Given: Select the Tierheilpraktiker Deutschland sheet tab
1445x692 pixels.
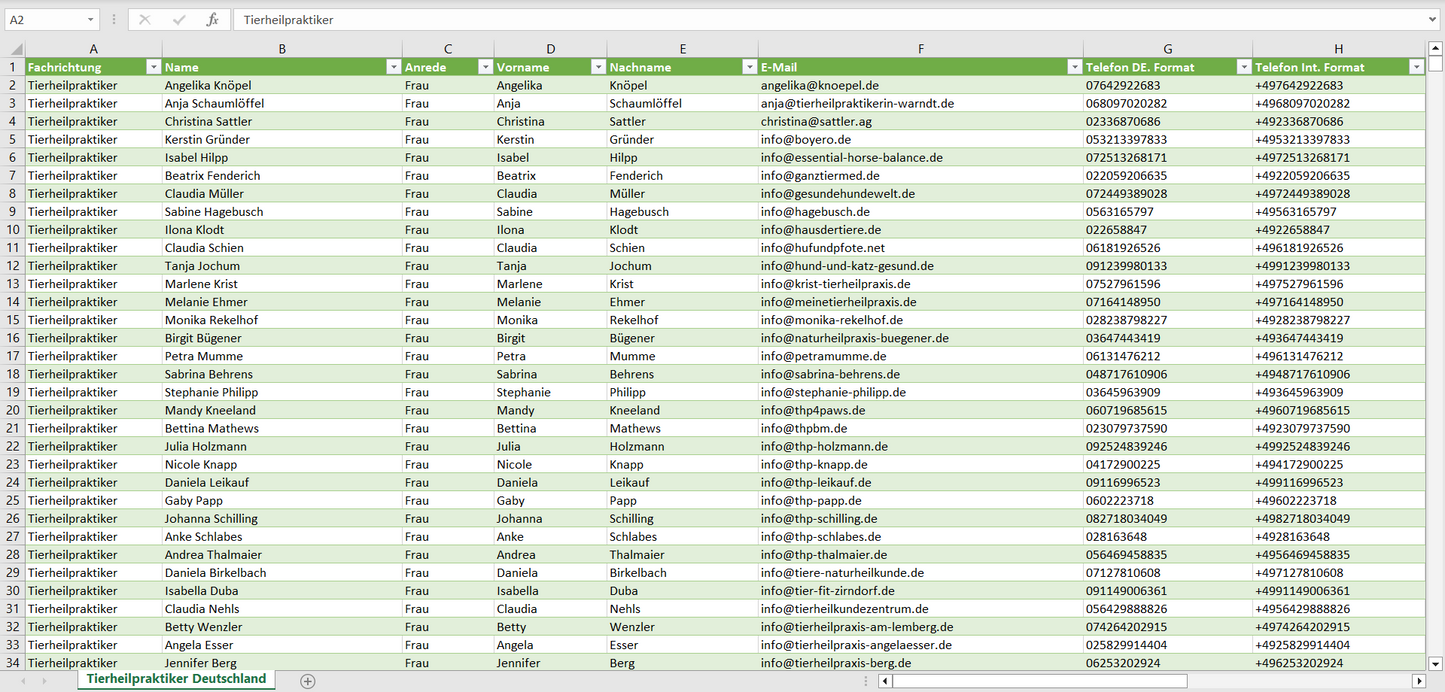Looking at the screenshot, I should click(x=176, y=679).
